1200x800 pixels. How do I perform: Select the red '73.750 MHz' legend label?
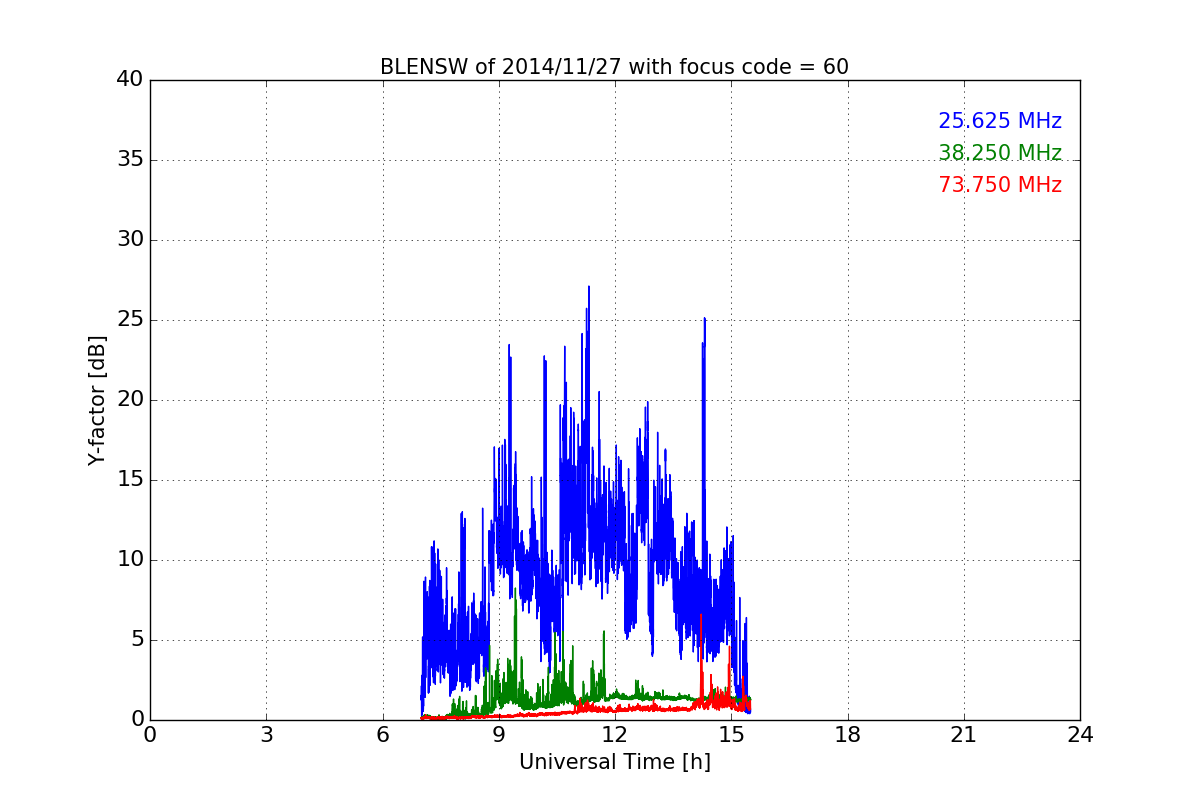(1000, 185)
